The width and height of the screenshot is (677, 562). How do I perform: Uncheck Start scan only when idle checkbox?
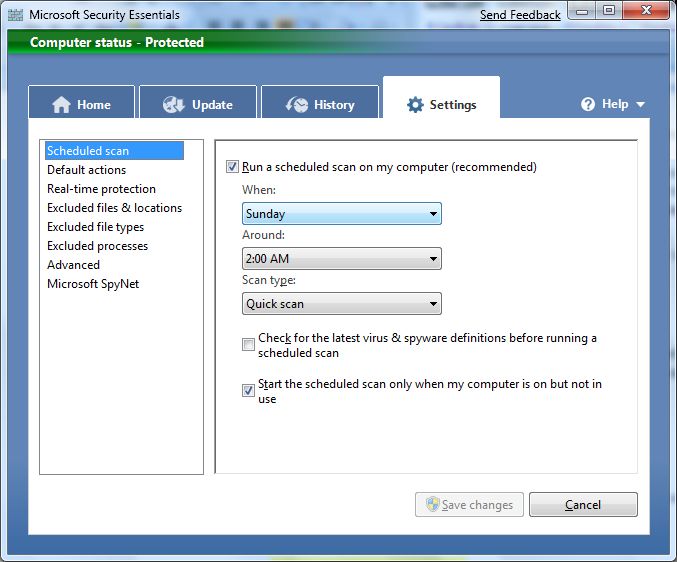click(248, 390)
